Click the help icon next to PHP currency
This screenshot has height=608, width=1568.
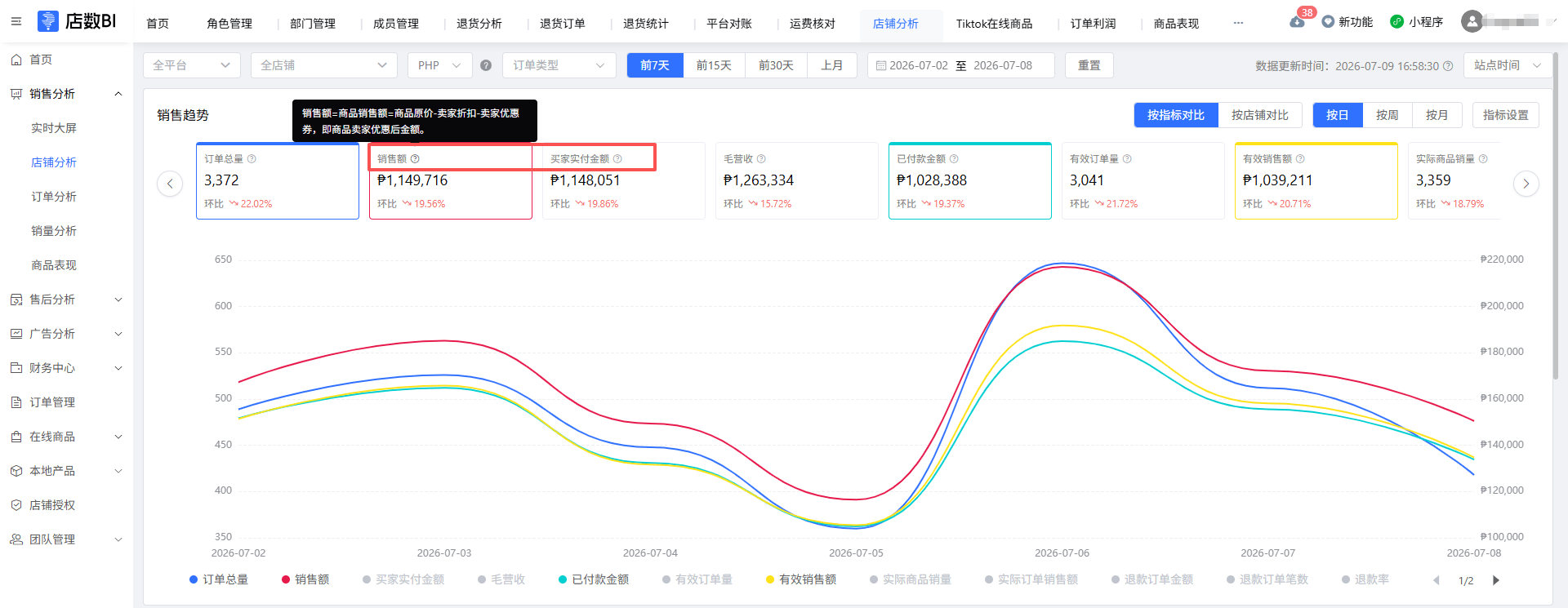[486, 65]
